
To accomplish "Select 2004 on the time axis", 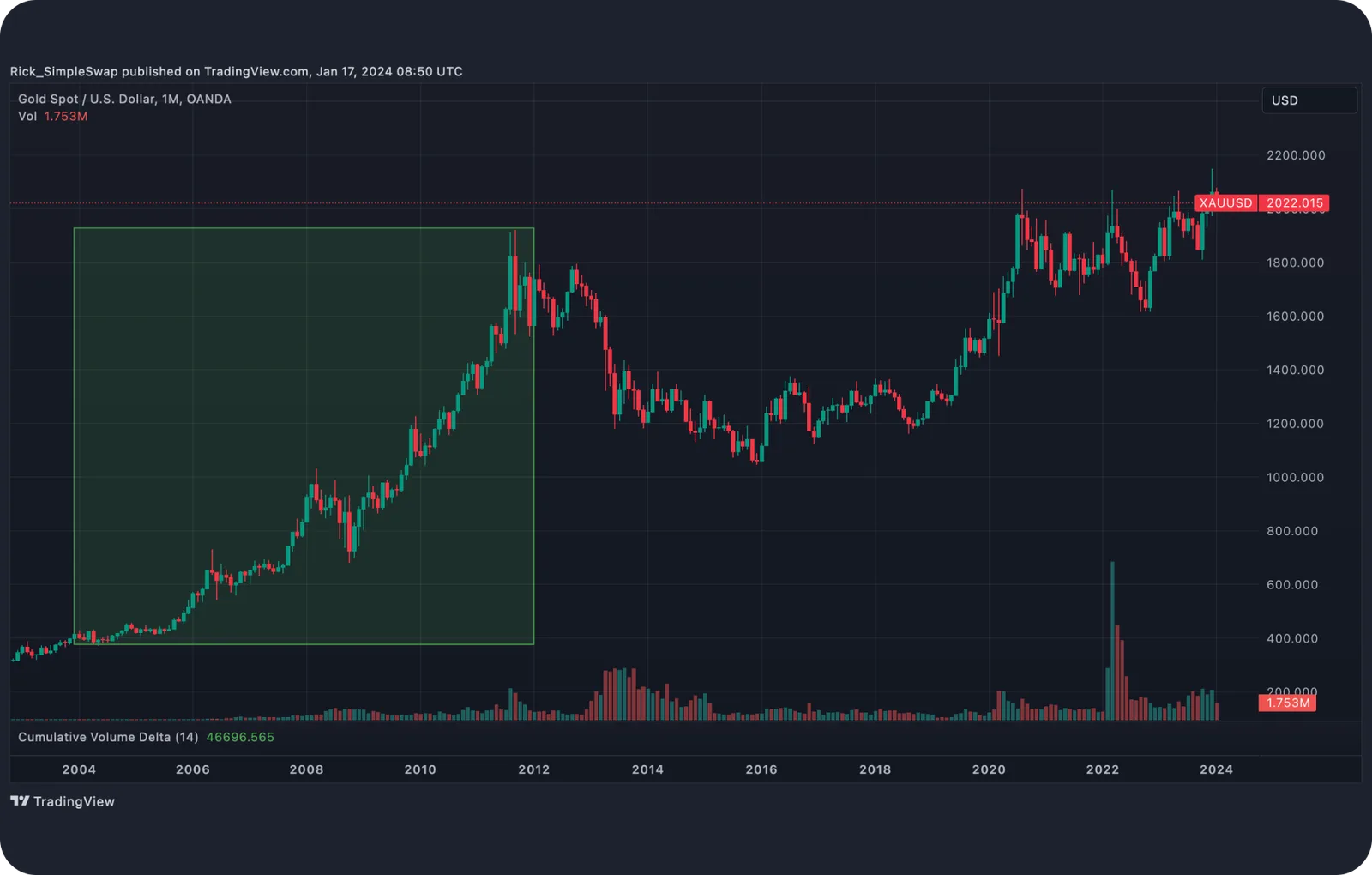I will [79, 769].
